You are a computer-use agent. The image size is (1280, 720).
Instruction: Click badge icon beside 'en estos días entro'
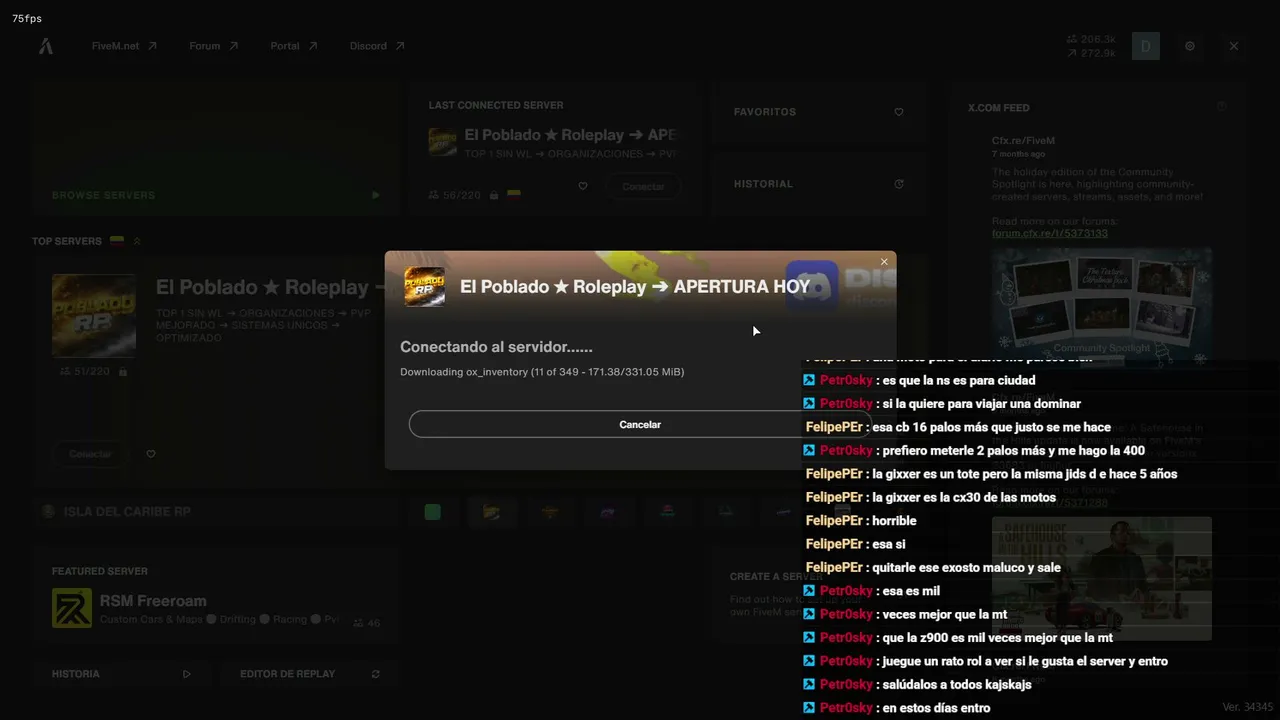(810, 708)
